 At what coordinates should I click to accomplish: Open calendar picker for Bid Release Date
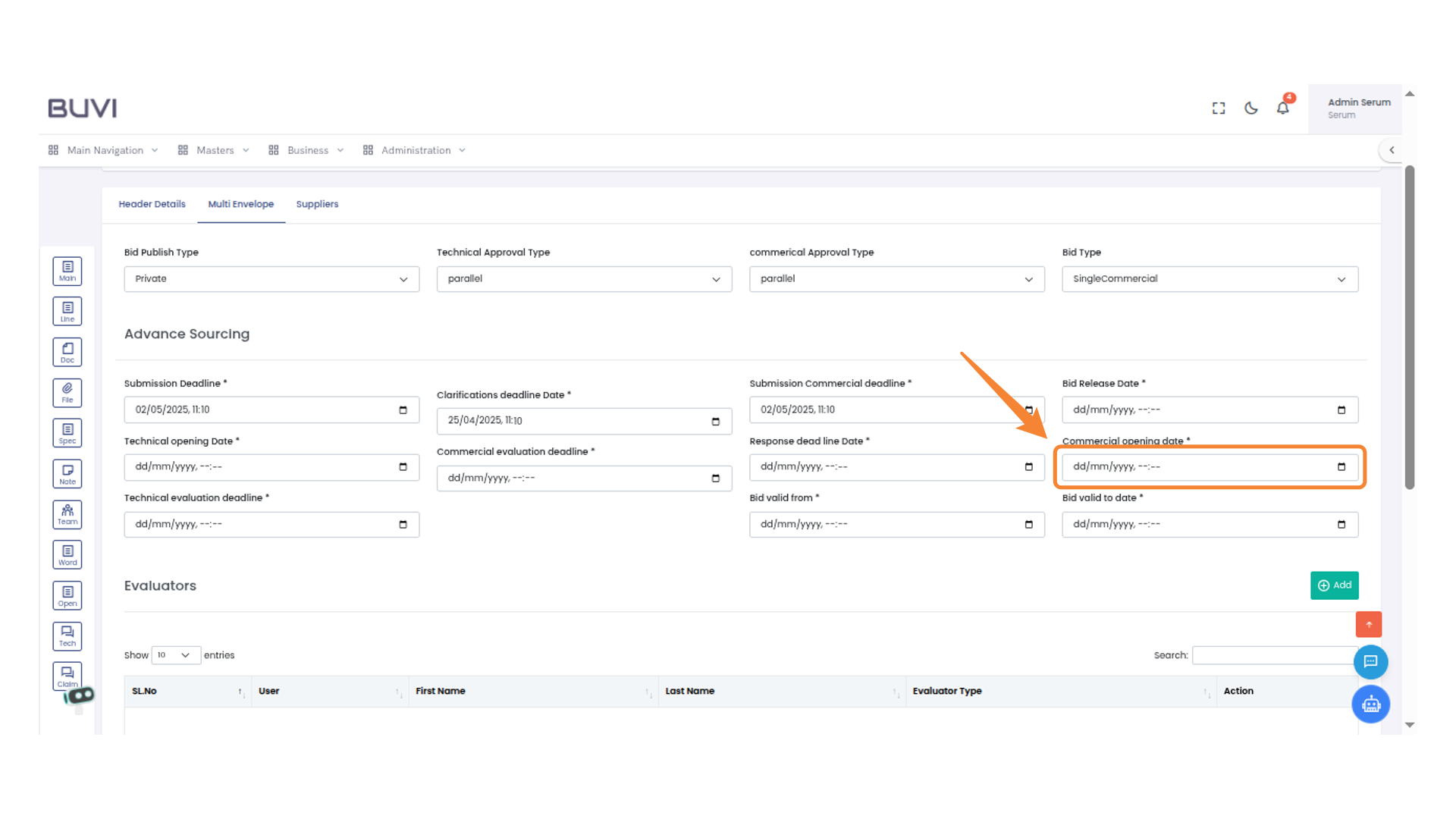coord(1341,410)
